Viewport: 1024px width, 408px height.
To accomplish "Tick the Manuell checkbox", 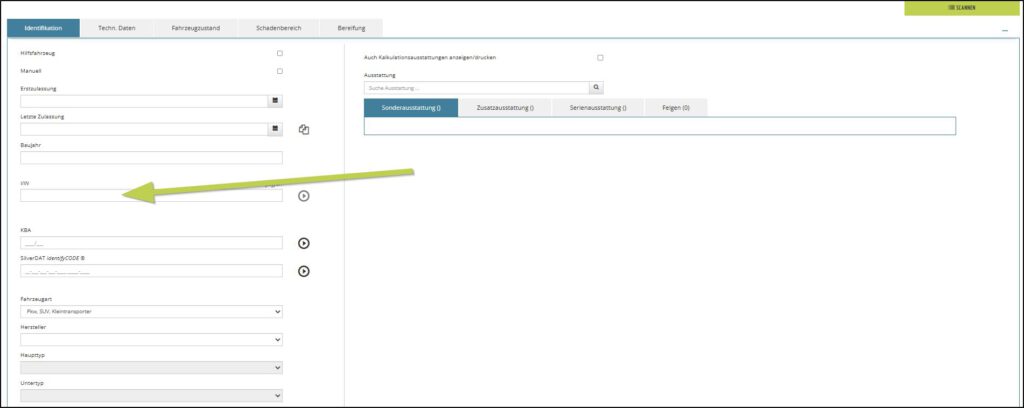I will [280, 71].
